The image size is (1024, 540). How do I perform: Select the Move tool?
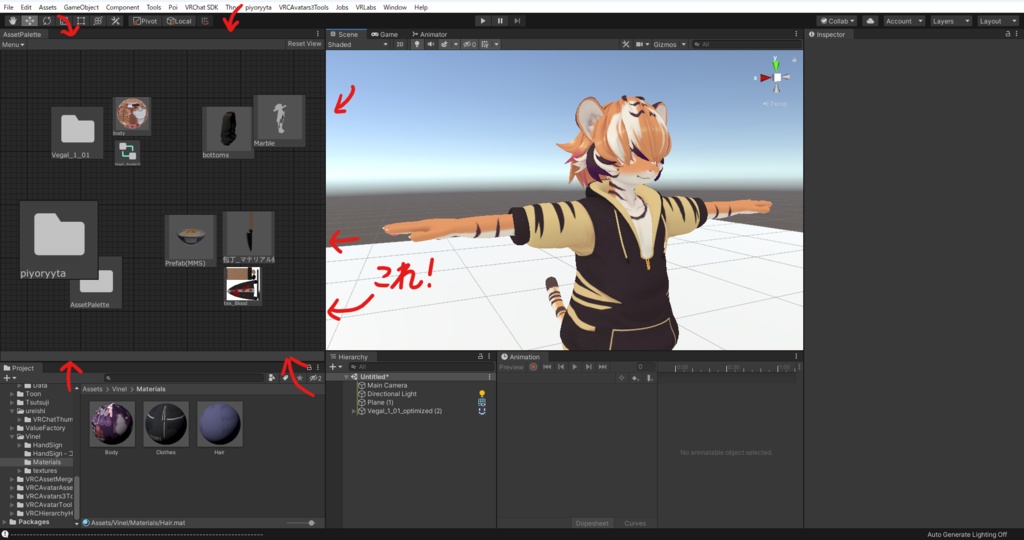pyautogui.click(x=29, y=21)
